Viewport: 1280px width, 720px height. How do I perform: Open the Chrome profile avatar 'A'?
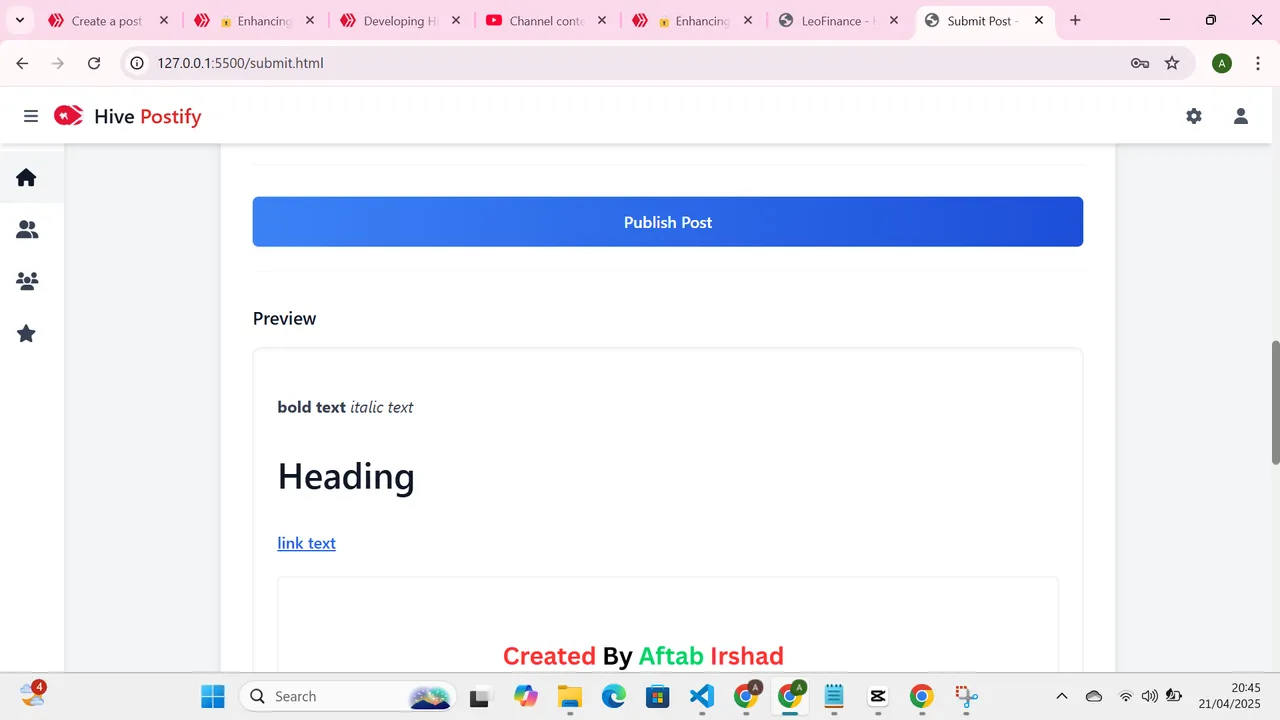[1221, 63]
